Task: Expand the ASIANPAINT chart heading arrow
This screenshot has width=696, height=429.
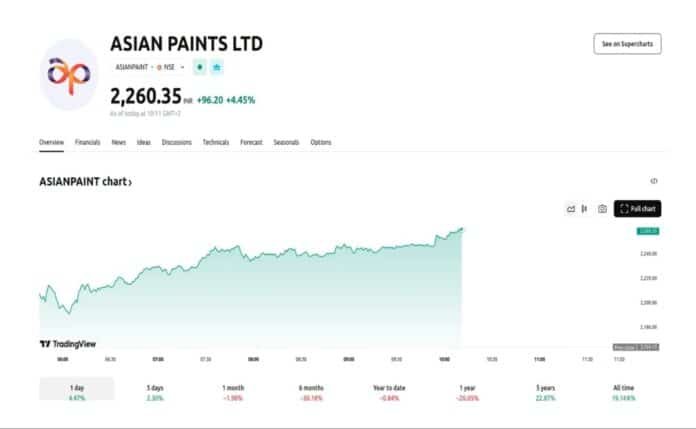Action: (130, 182)
